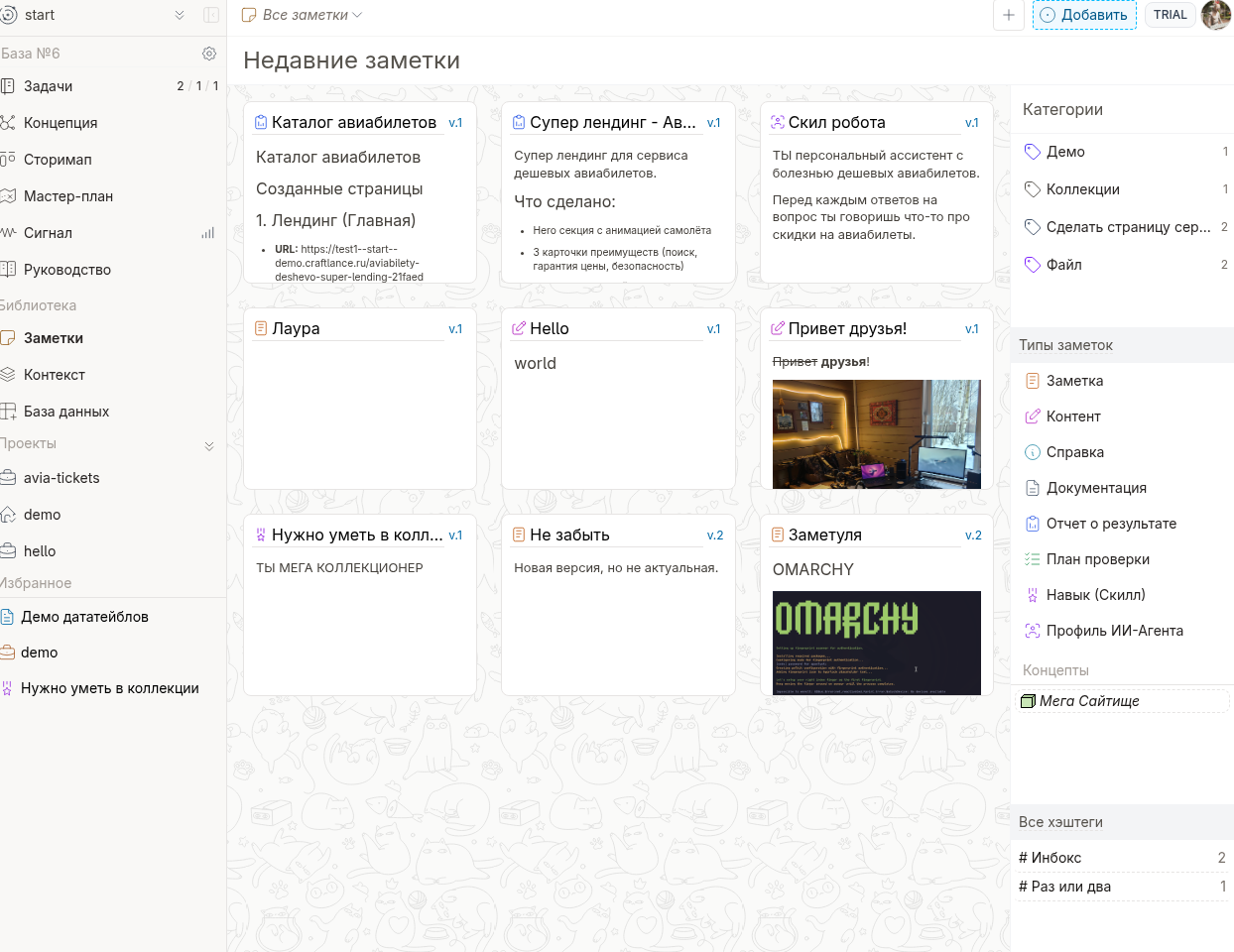The height and width of the screenshot is (952, 1234).
Task: Open Заметки in the library sidebar
Action: point(54,338)
